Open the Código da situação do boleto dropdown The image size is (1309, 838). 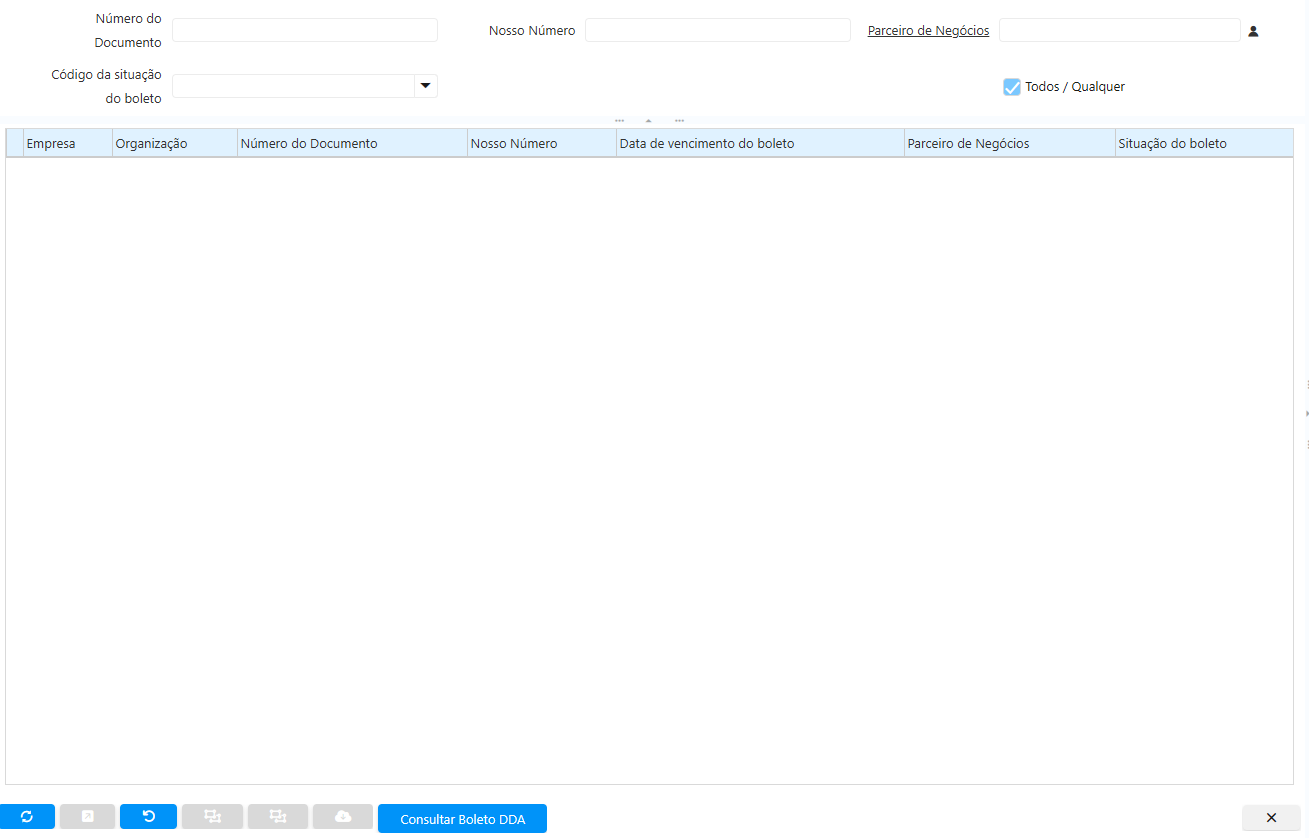[x=426, y=86]
